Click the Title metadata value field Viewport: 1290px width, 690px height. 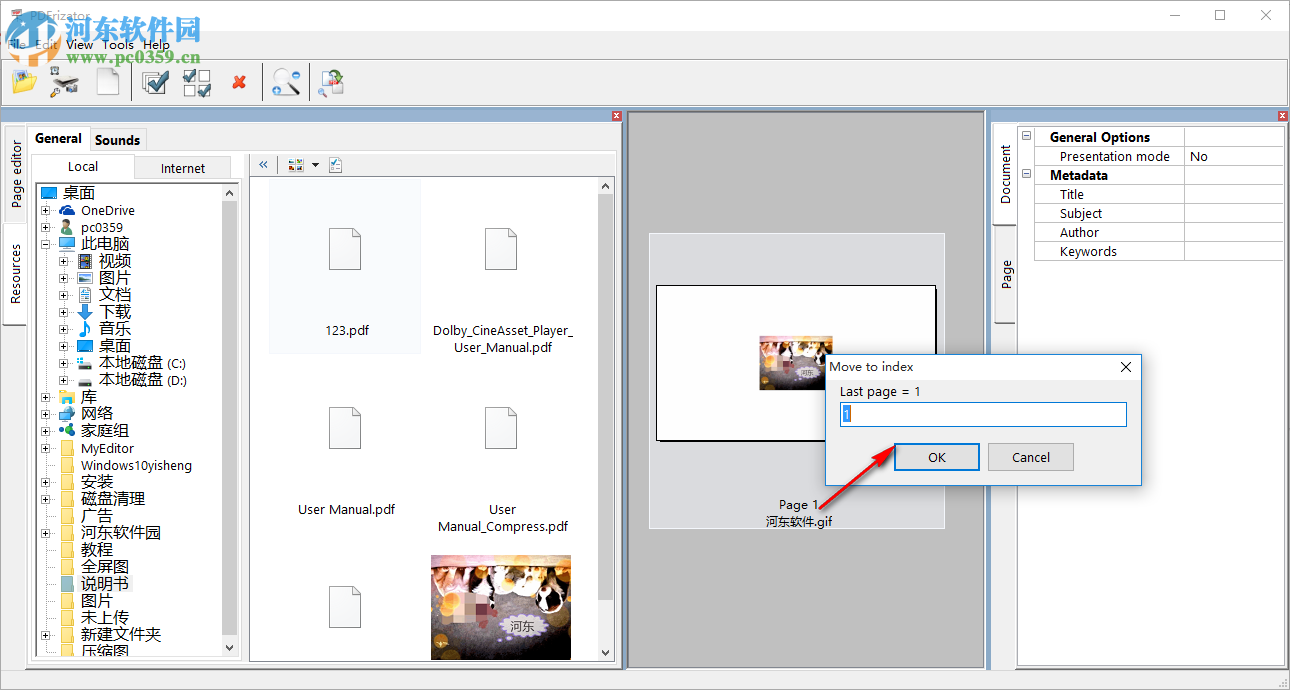point(1234,194)
